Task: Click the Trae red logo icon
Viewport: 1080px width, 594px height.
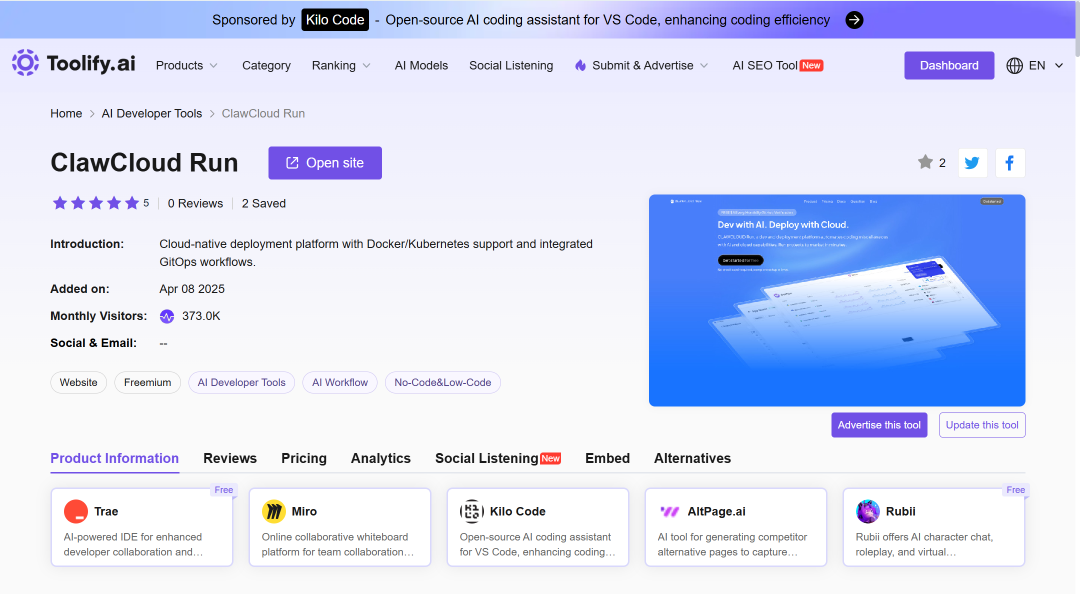Action: (76, 511)
